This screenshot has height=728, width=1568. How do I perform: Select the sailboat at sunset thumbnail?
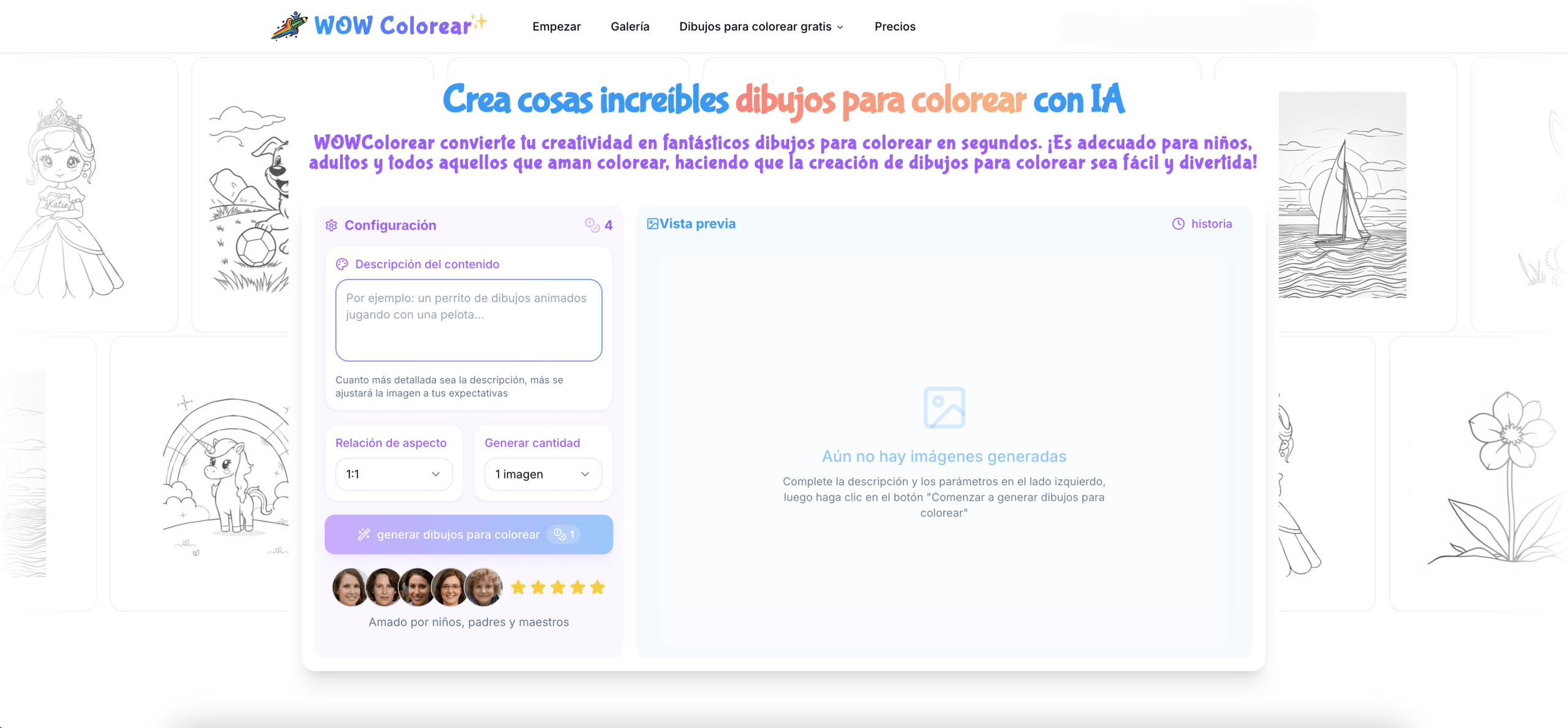1342,195
